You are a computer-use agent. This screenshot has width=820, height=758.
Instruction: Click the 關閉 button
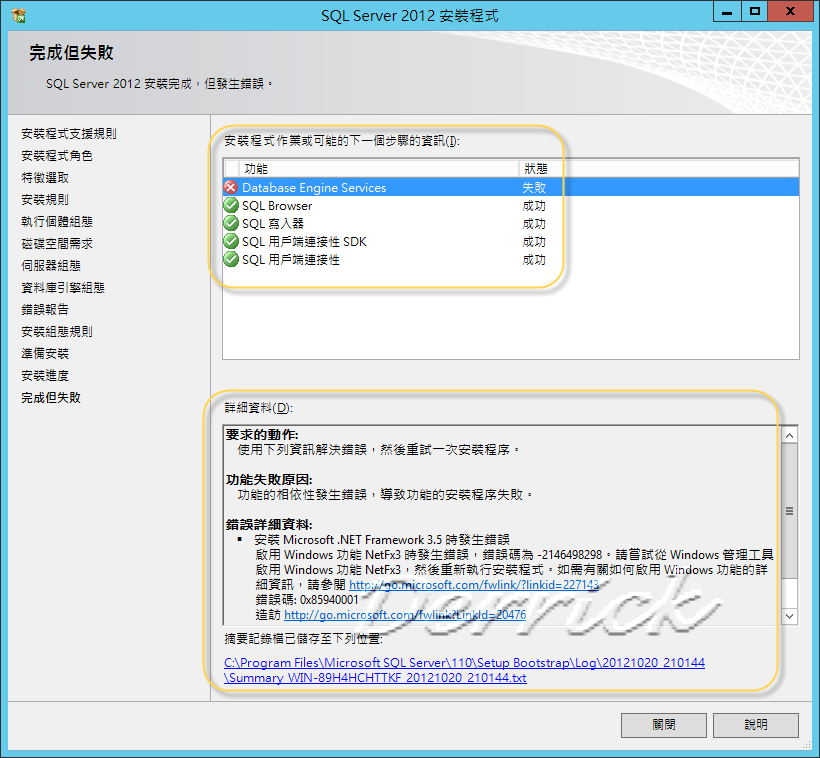[x=663, y=725]
